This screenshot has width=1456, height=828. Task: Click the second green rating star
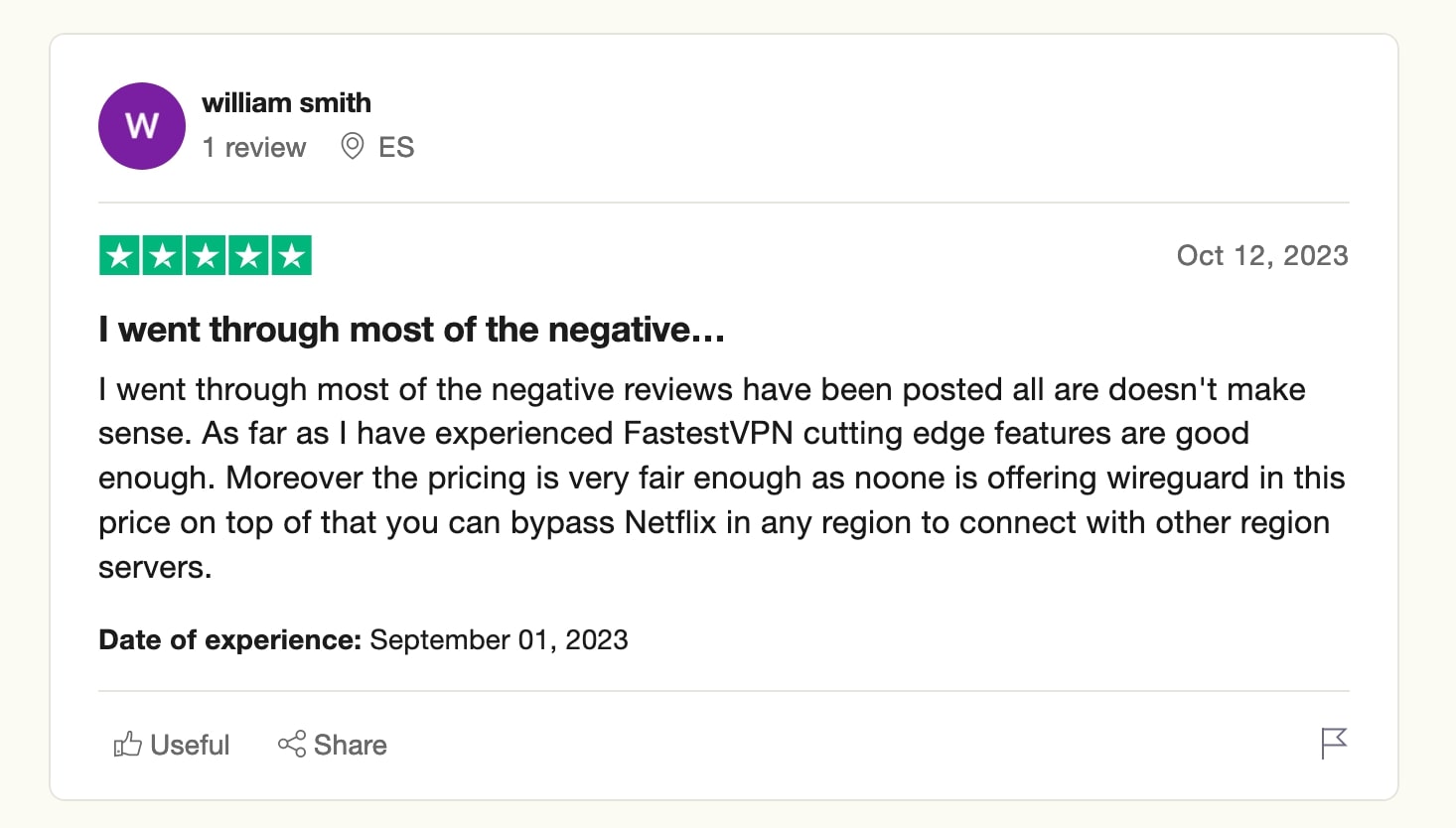[x=162, y=255]
